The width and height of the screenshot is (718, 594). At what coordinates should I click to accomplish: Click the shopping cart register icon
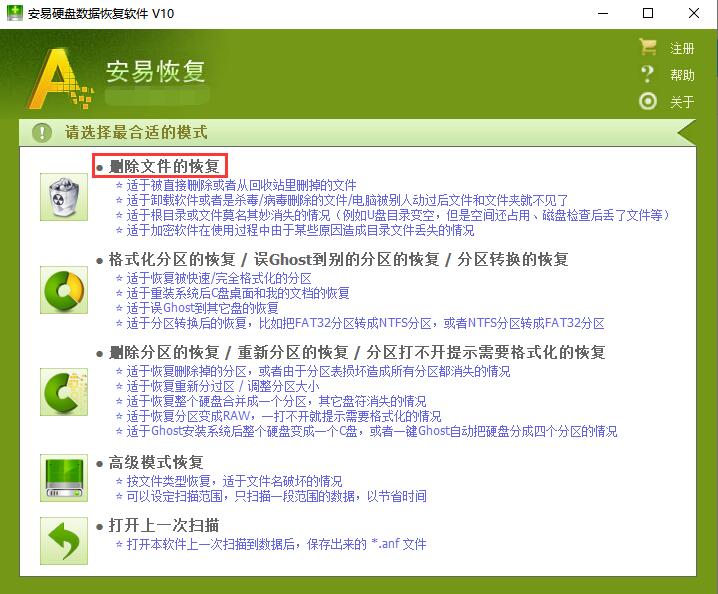coord(648,48)
